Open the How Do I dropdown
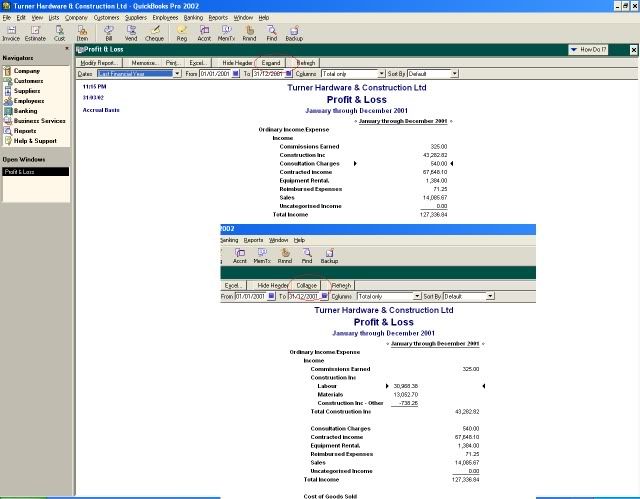Viewport: 640px width, 499px height. tap(588, 49)
